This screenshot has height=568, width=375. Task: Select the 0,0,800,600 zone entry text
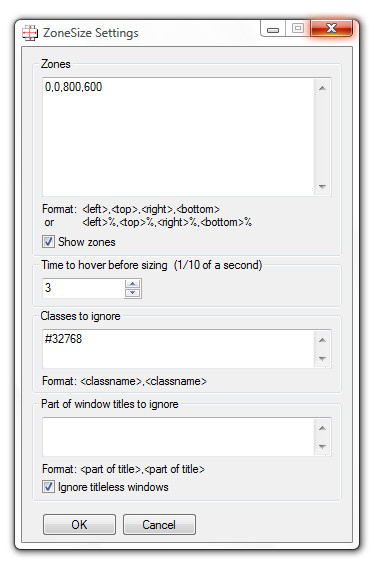click(74, 87)
